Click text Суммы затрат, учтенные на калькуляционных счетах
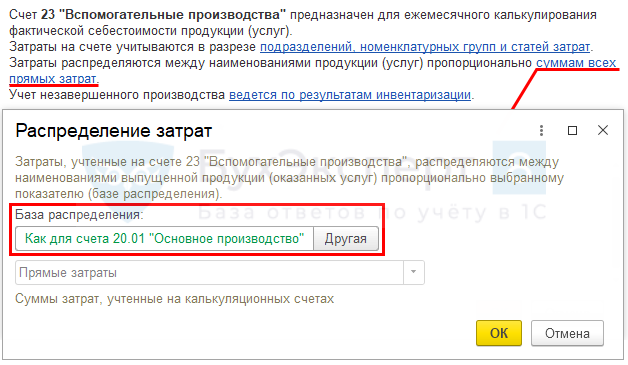Screen dimensions: 628x365 pyautogui.click(x=175, y=299)
